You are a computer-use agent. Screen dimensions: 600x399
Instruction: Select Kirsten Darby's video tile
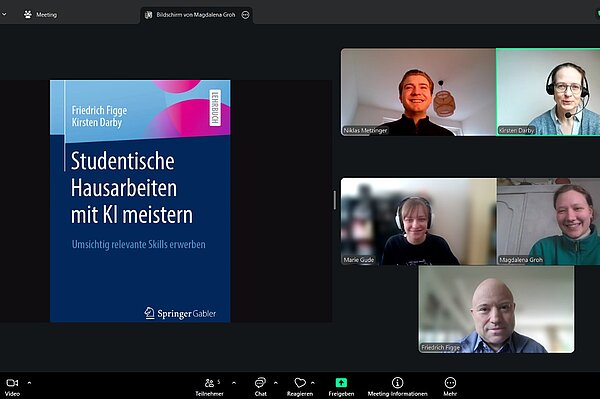pyautogui.click(x=548, y=92)
